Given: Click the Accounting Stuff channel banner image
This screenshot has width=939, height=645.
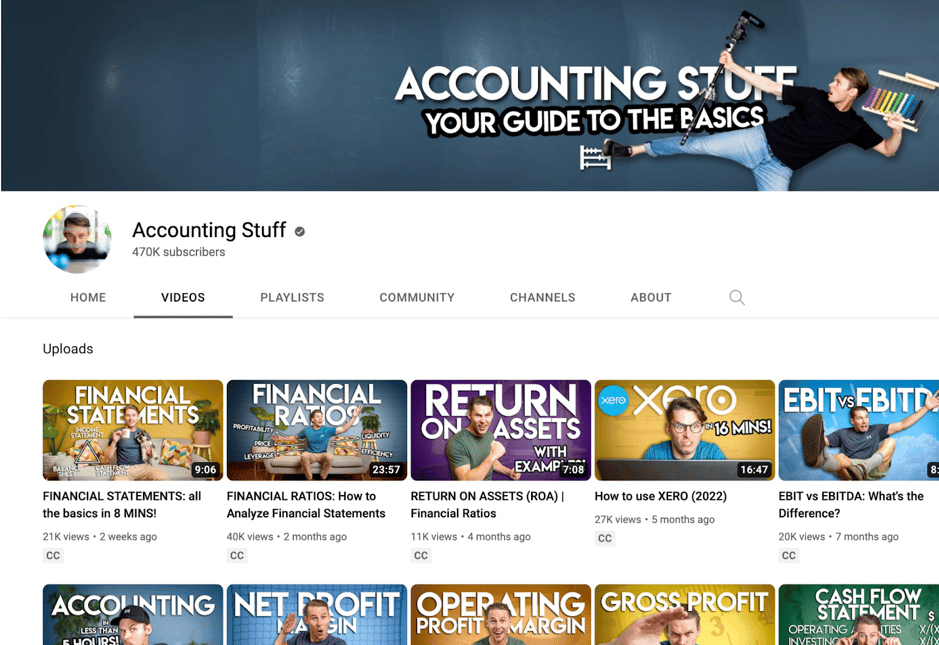Looking at the screenshot, I should pyautogui.click(x=470, y=96).
